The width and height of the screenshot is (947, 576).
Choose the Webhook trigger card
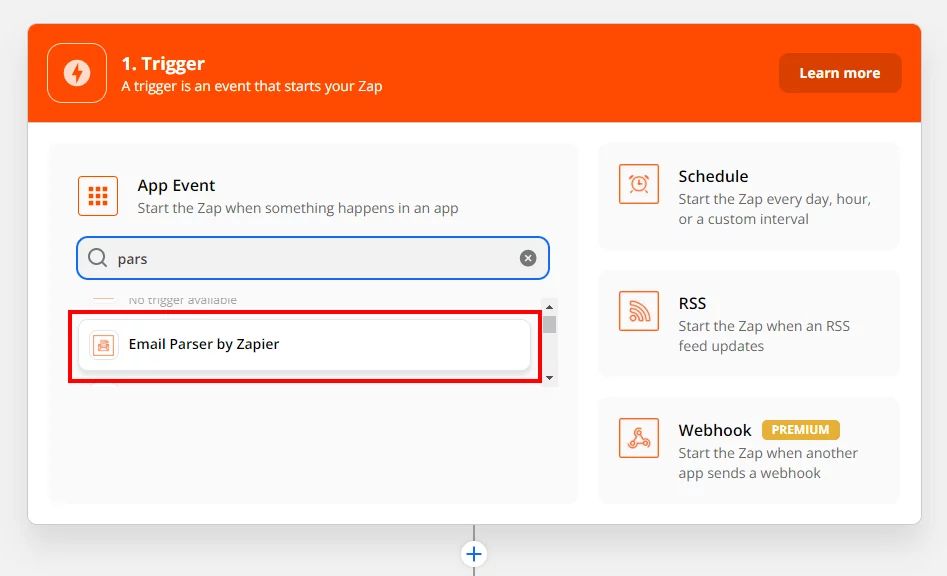749,450
